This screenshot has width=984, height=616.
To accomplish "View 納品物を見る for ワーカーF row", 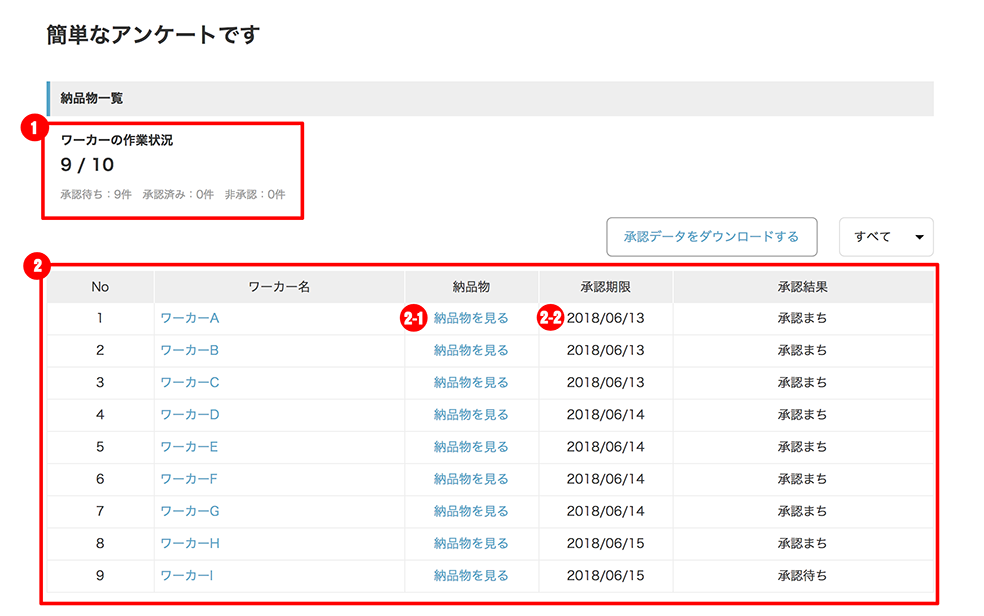I will 471,479.
